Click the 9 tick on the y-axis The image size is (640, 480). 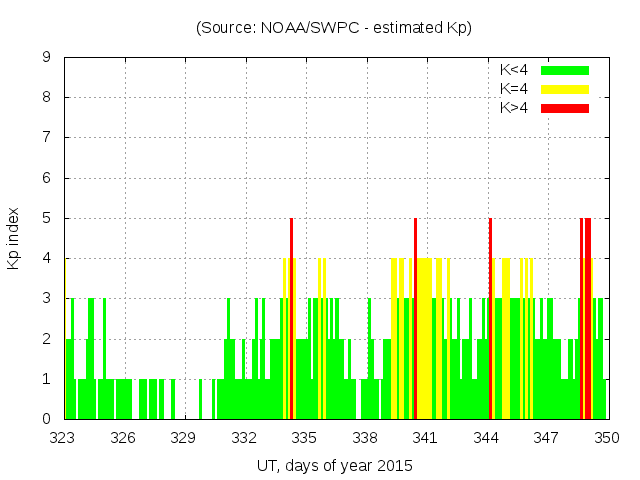[x=47, y=58]
